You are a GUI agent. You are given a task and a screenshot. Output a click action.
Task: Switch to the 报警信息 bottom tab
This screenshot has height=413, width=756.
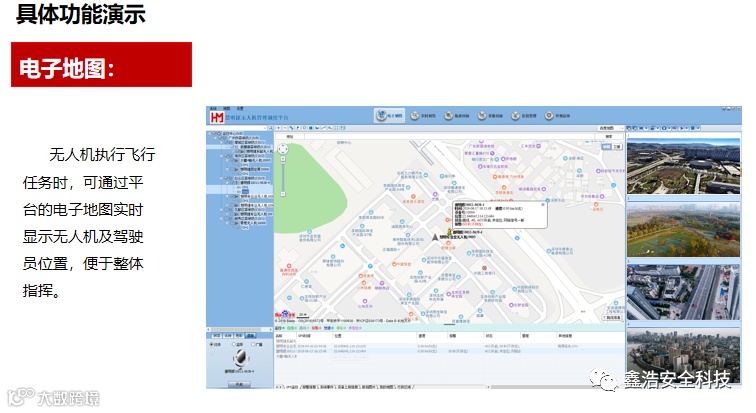coord(309,387)
